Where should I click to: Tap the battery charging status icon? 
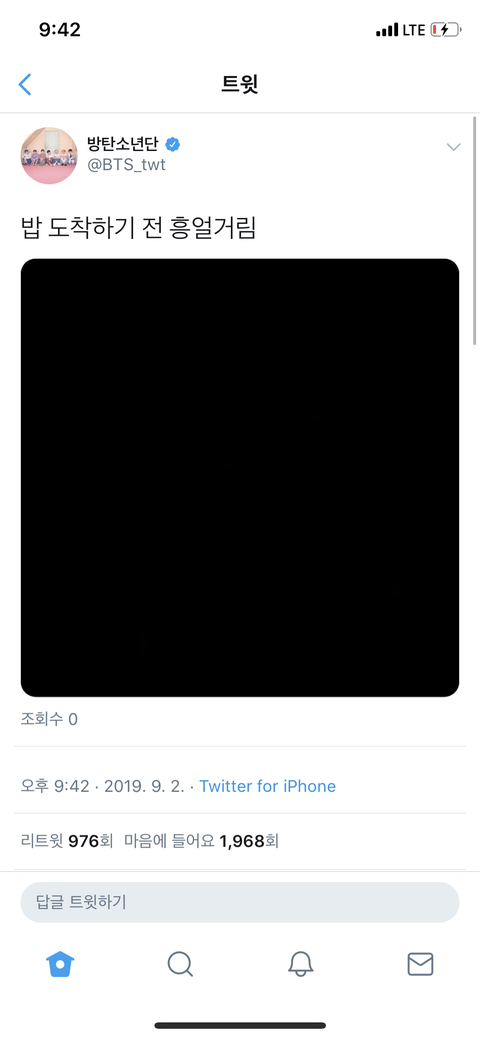(446, 30)
